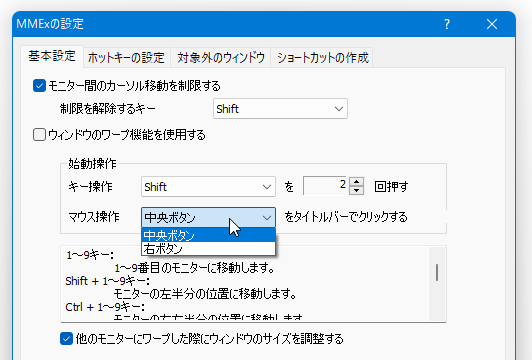Click the 回押す label

pos(391,187)
